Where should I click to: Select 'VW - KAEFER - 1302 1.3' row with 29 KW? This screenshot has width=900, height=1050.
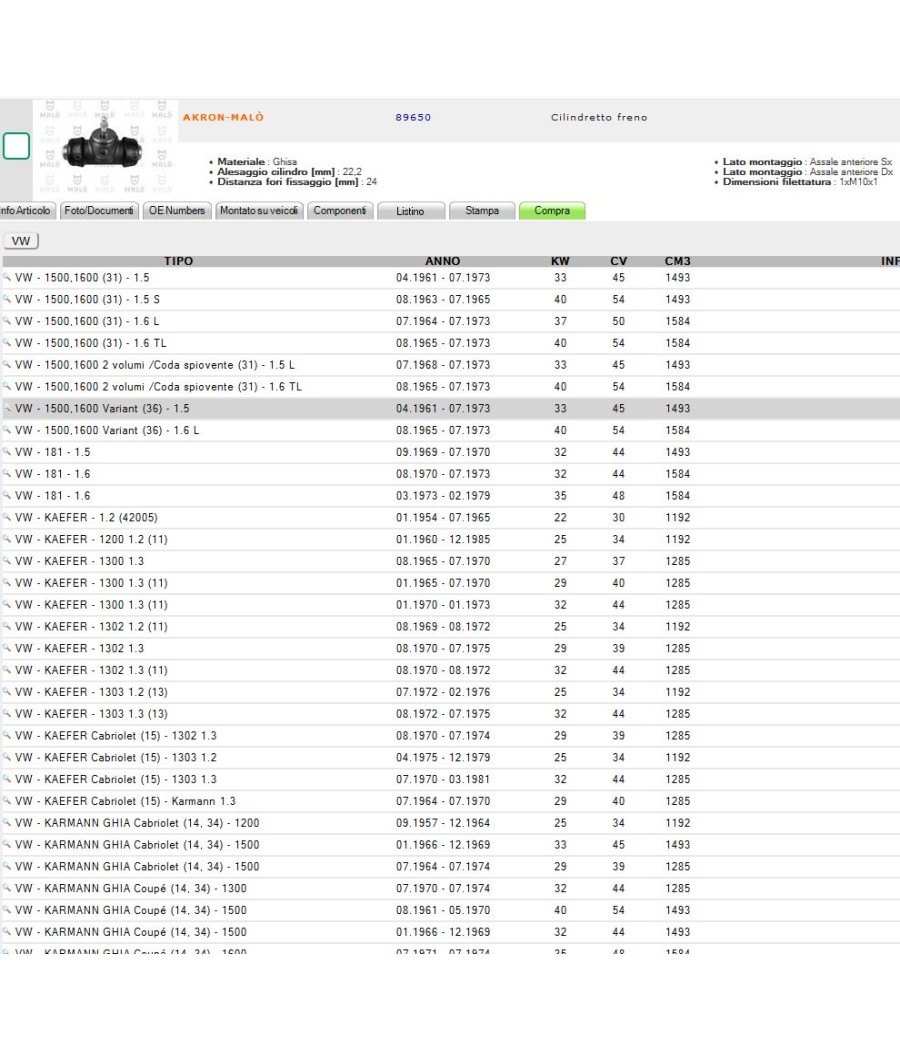point(79,648)
